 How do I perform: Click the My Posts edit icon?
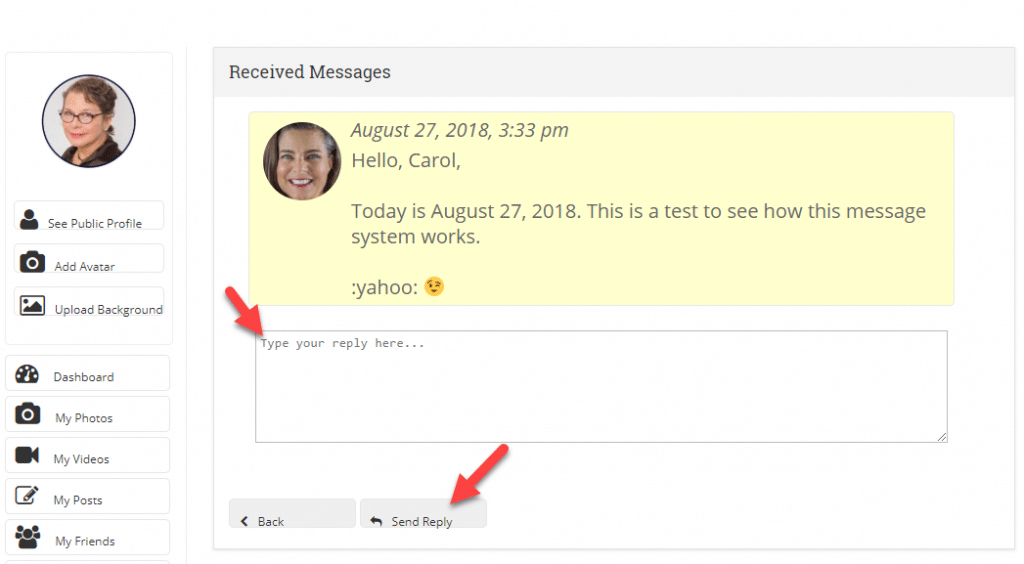click(x=27, y=495)
